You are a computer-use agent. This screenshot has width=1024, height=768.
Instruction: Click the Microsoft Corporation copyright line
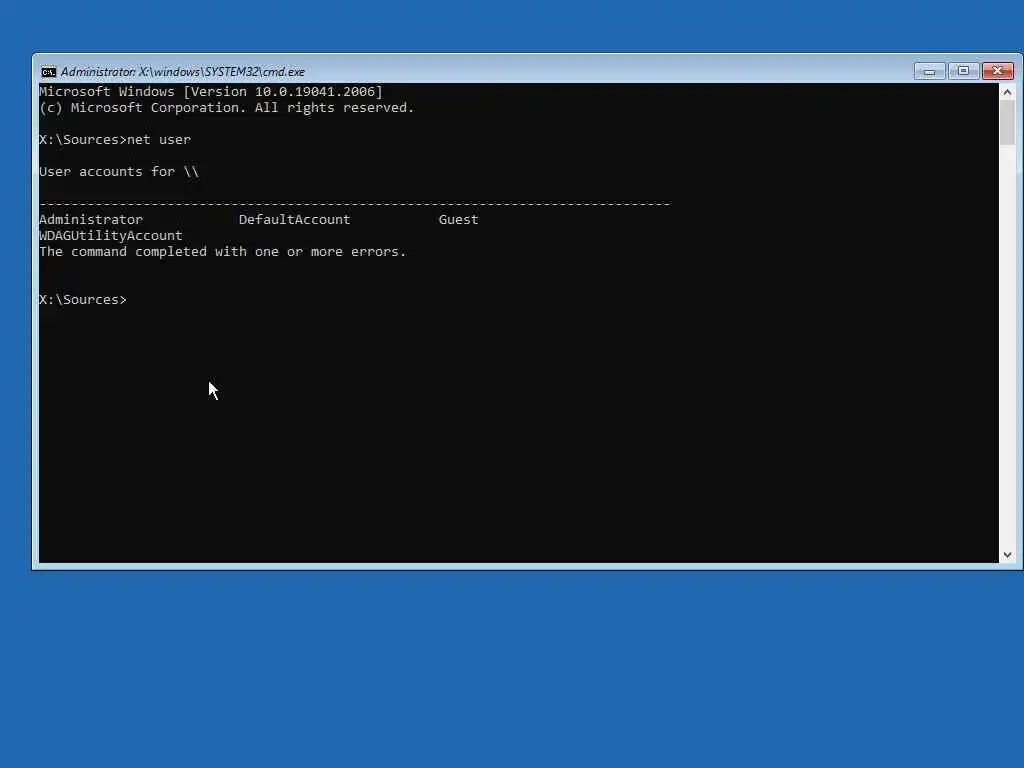(x=227, y=108)
